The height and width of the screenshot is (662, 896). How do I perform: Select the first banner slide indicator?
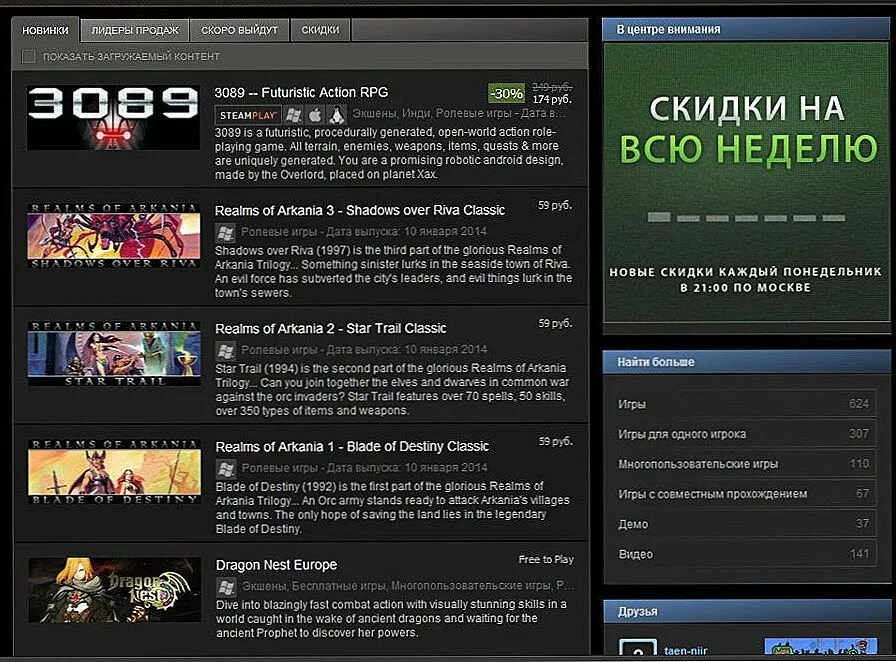659,217
